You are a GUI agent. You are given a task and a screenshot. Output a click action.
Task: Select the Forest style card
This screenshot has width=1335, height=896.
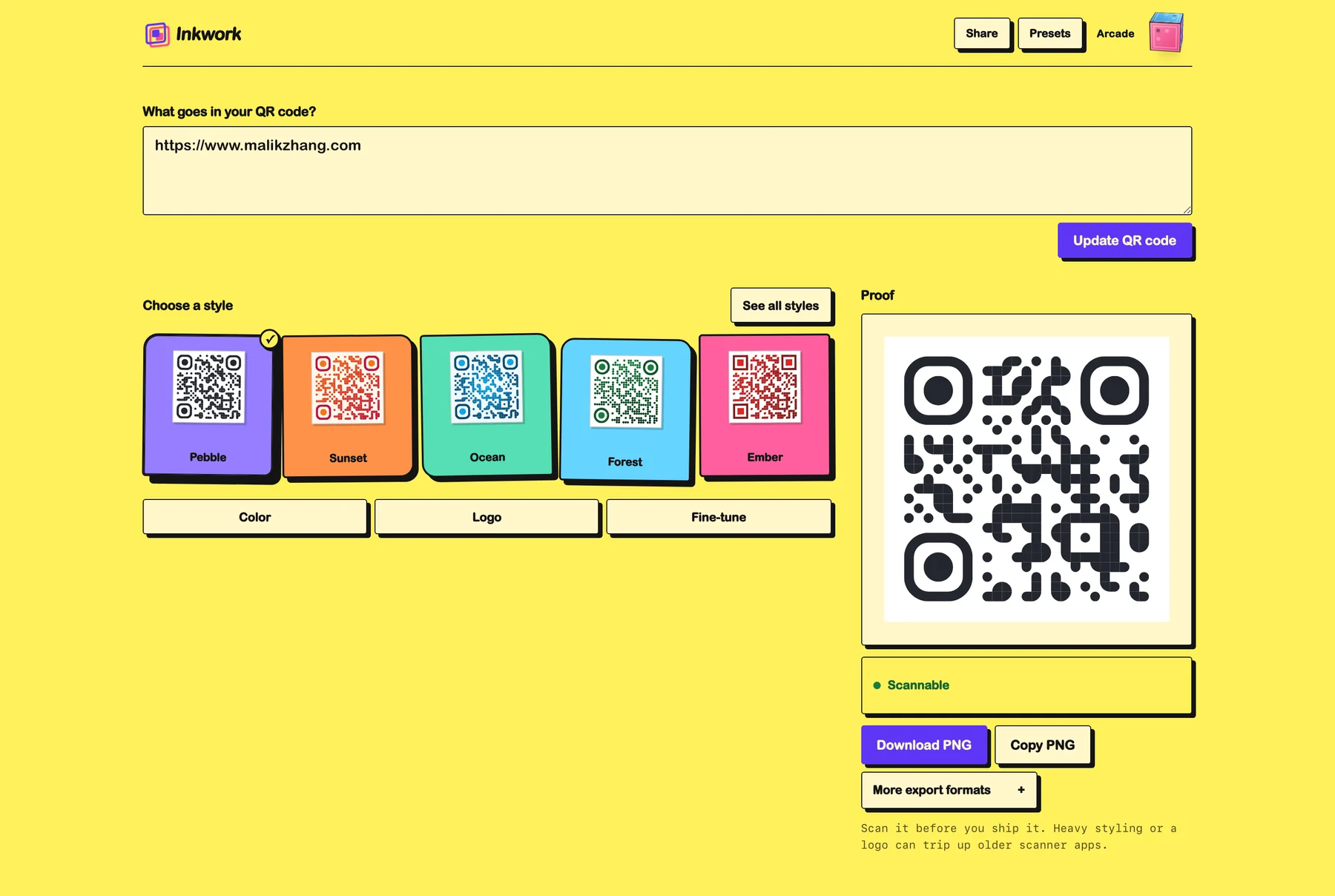(x=625, y=409)
